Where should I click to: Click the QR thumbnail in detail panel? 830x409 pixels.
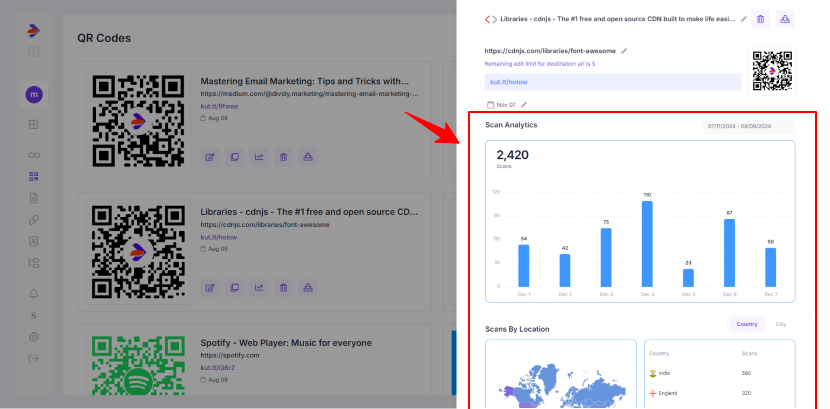(x=772, y=70)
